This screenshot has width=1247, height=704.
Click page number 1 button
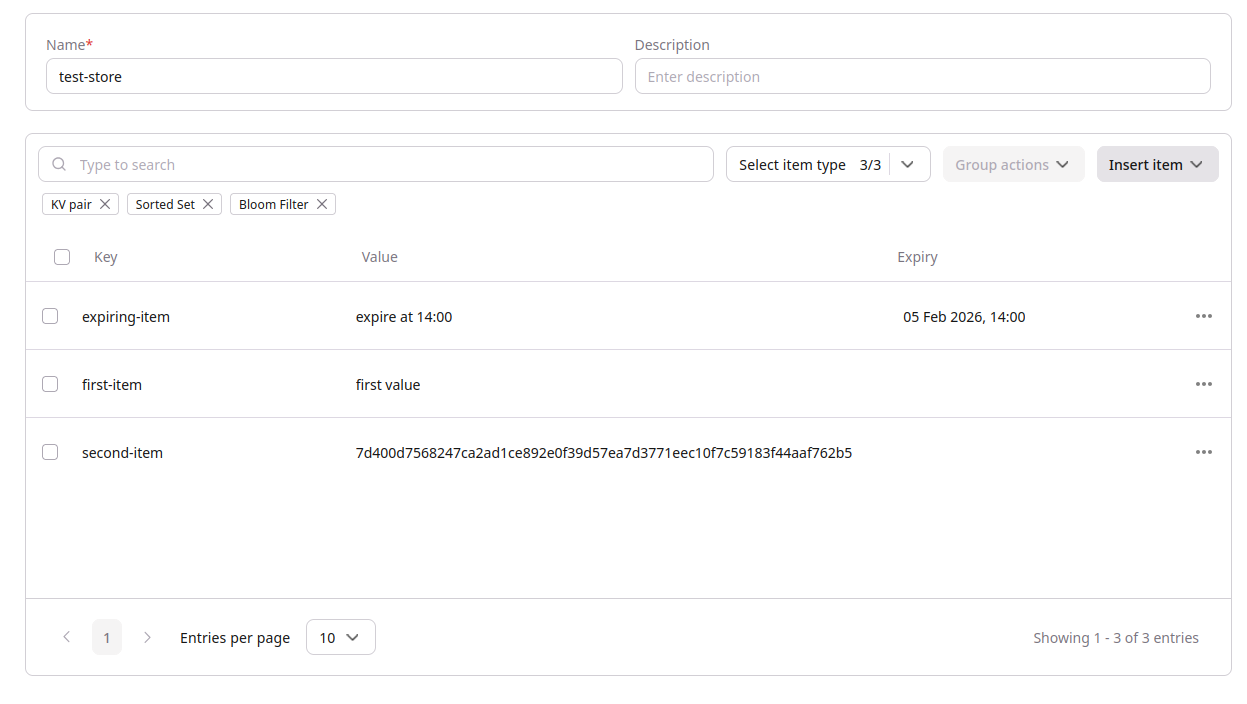(x=107, y=637)
